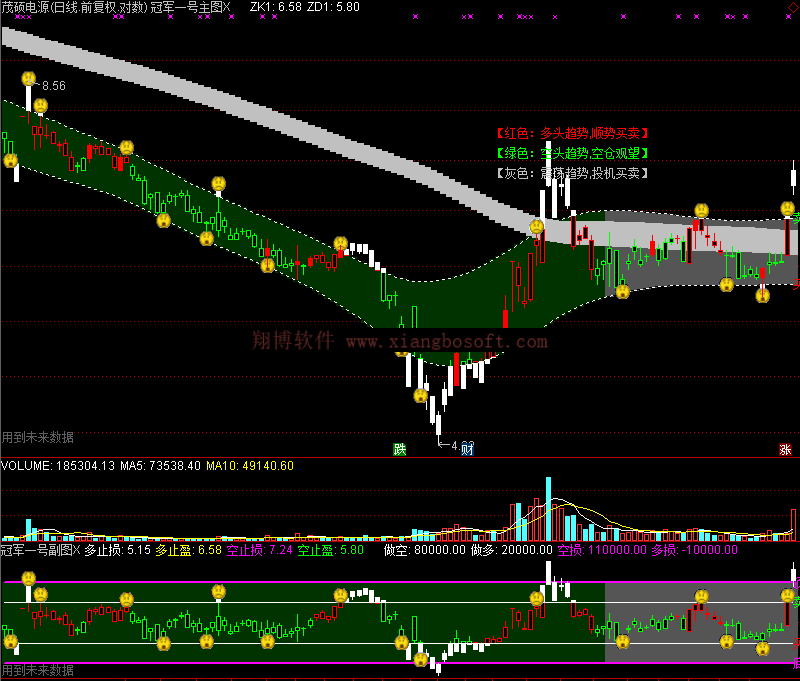This screenshot has width=800, height=681.
Task: Click the gray legend line 【灰色：震荡趋势,投机买卖】
Action: tap(572, 173)
